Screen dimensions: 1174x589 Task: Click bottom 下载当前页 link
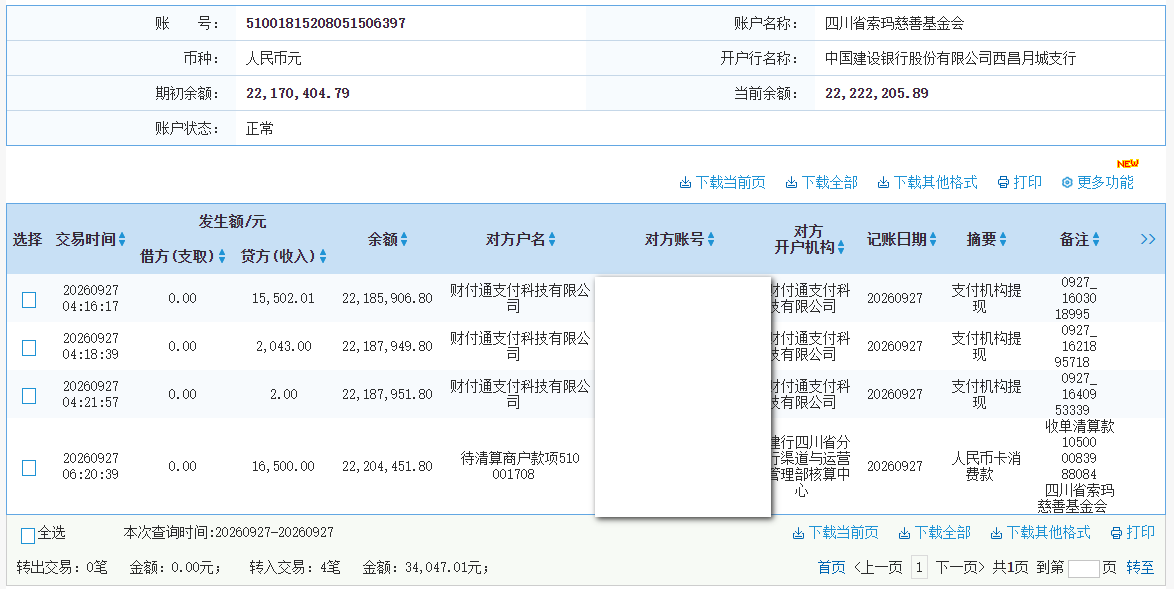836,533
